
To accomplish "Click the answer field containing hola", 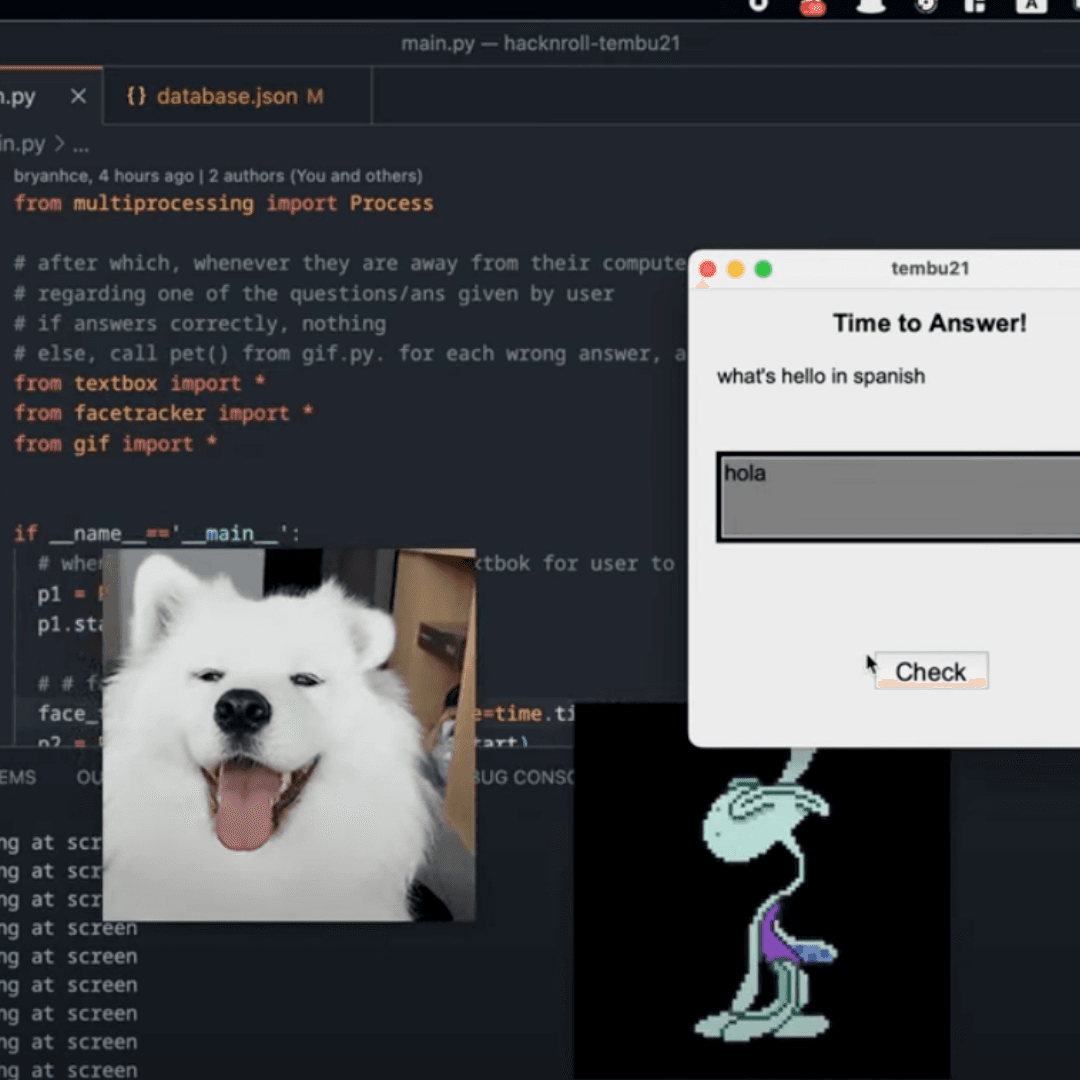I will coord(897,497).
